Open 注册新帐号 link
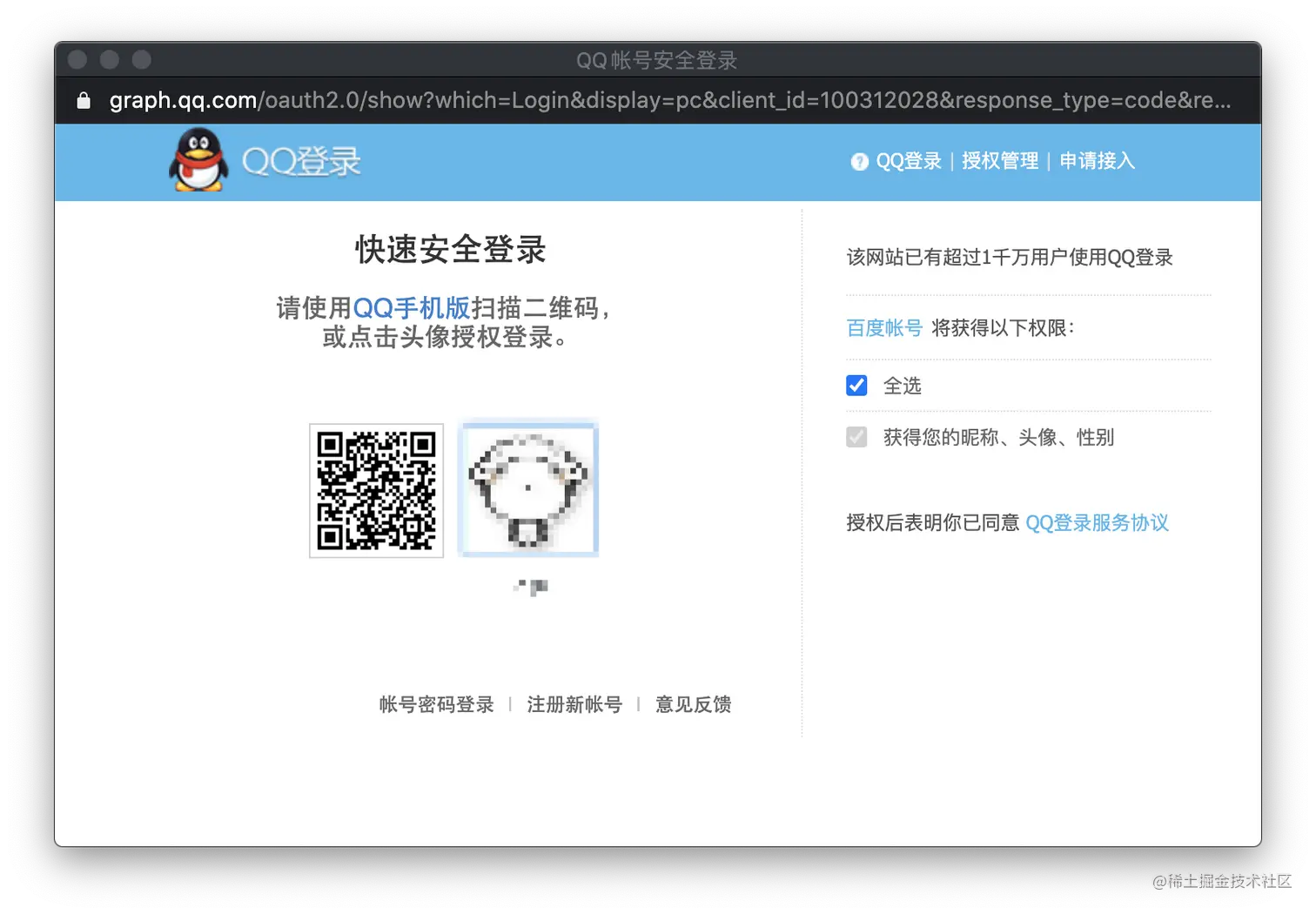The width and height of the screenshot is (1316, 914). tap(574, 704)
